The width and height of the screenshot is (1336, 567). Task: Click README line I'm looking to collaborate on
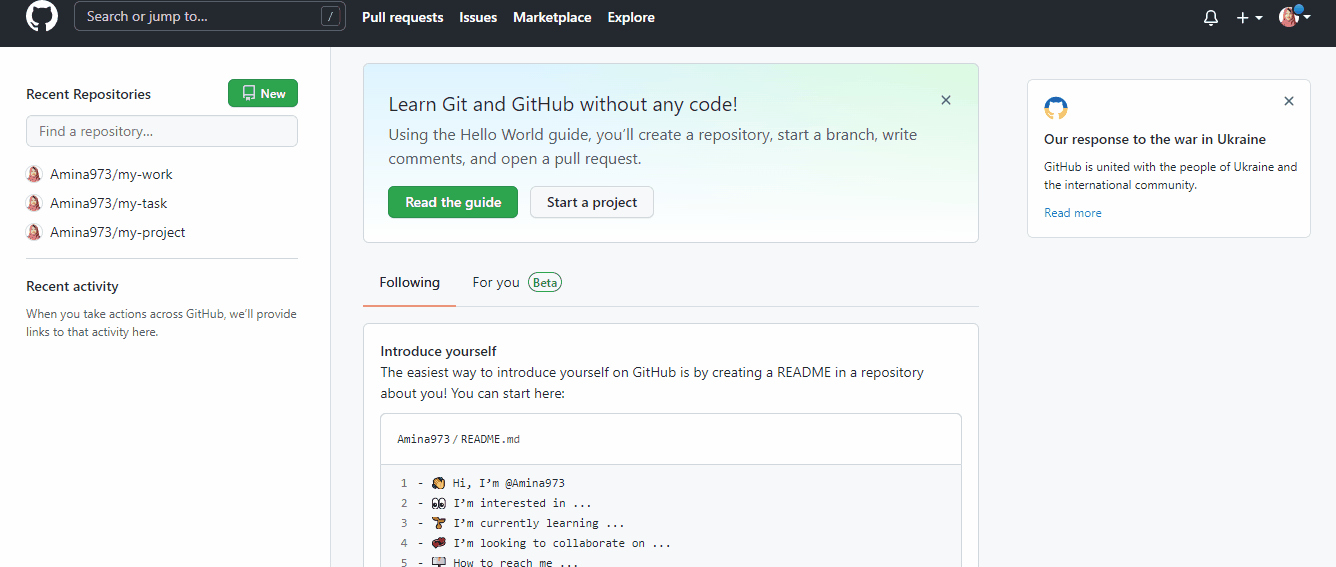pyautogui.click(x=562, y=543)
